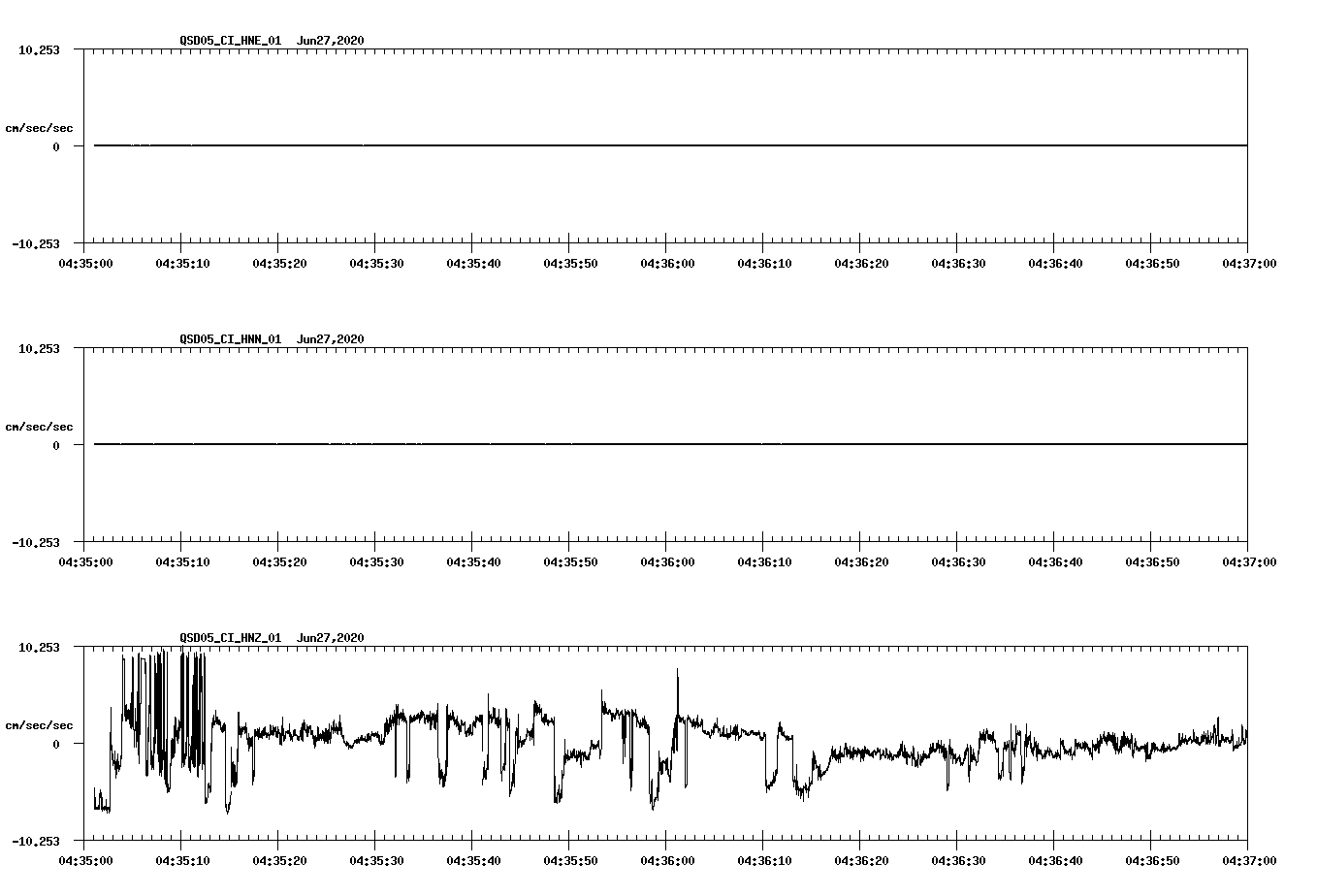Click the QSD05_CI_HNZ_01 plot title
This screenshot has height=896, width=1317.
click(x=231, y=638)
